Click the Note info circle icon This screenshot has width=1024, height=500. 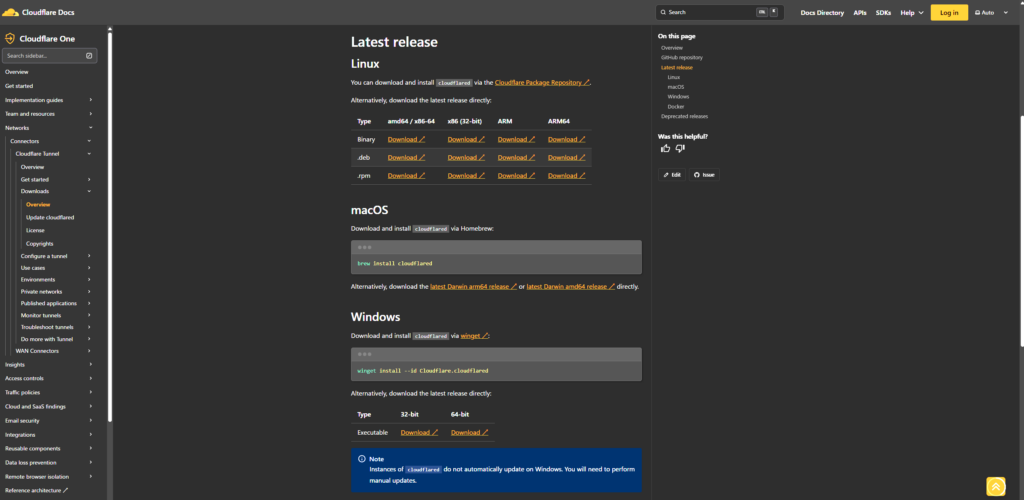[361, 459]
